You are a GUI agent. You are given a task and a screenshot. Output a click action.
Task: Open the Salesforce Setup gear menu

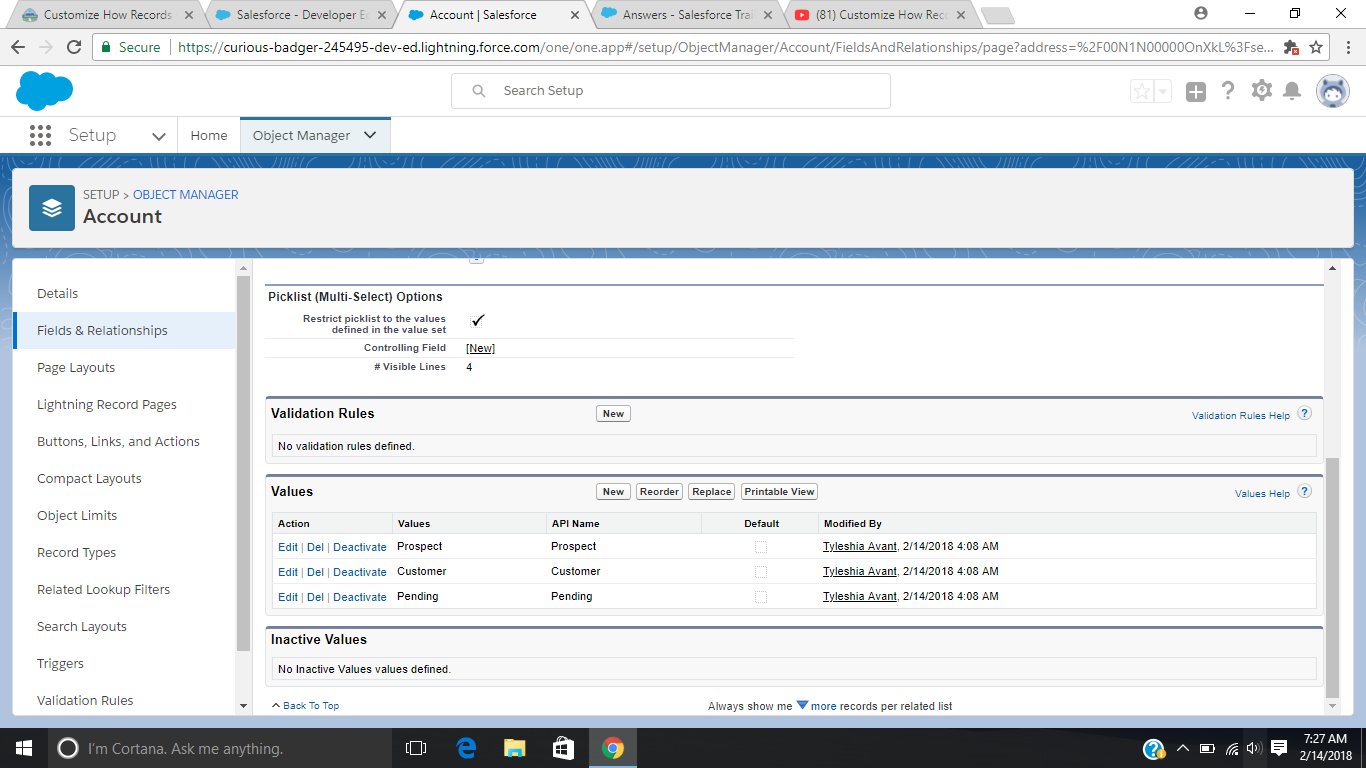[1262, 91]
